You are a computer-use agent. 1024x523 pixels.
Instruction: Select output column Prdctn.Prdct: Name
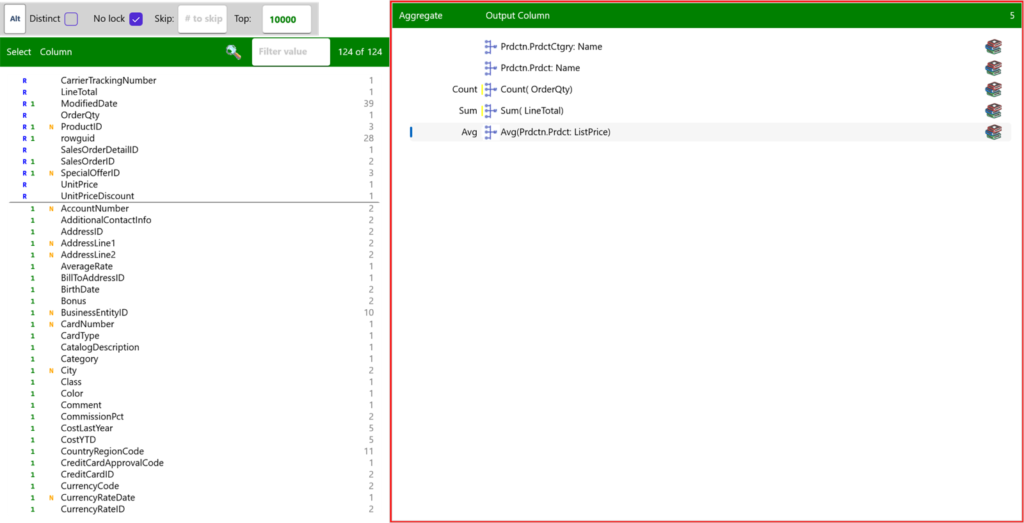[540, 68]
